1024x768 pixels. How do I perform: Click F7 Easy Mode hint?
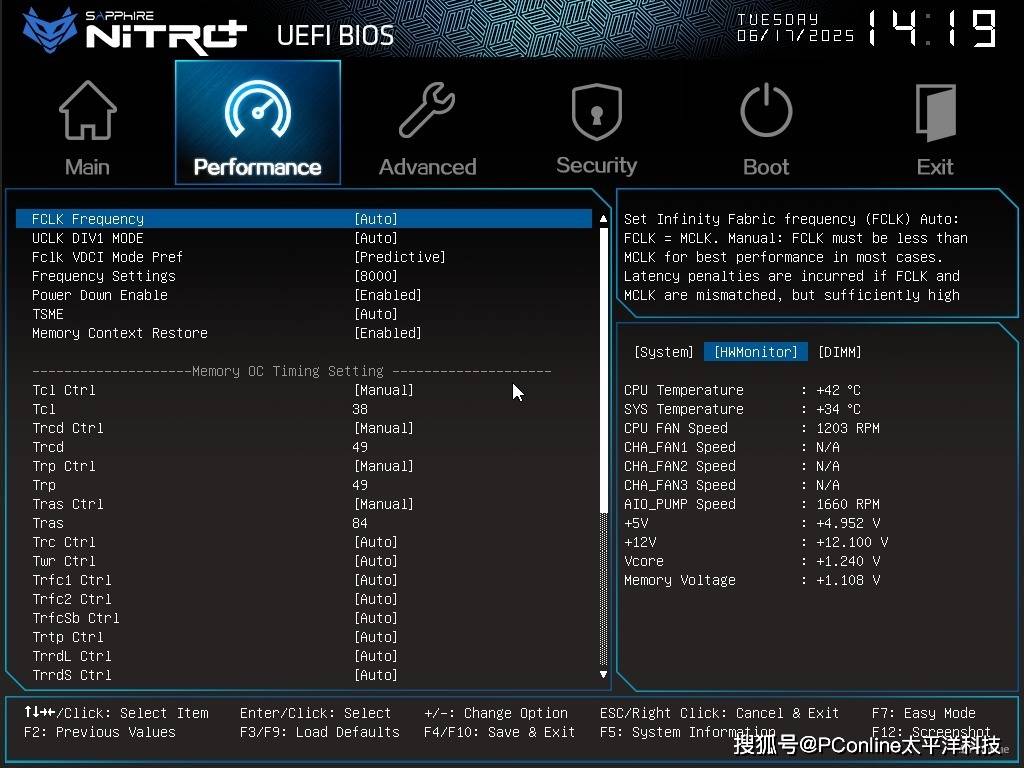pos(923,713)
